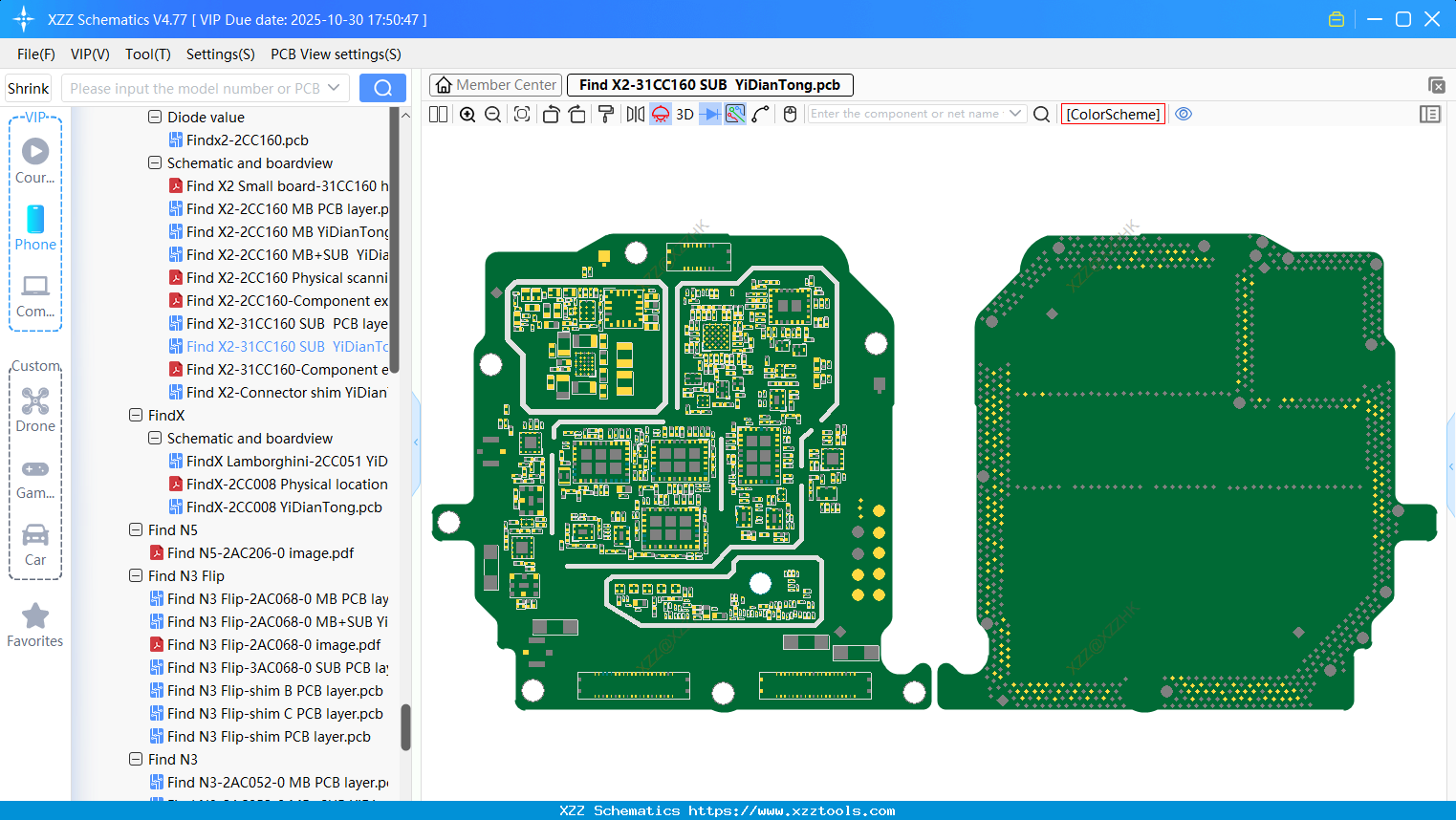Screen dimensions: 1456x820
Task: Collapse the Schematic and boardview folder under Diode value
Action: point(155,163)
